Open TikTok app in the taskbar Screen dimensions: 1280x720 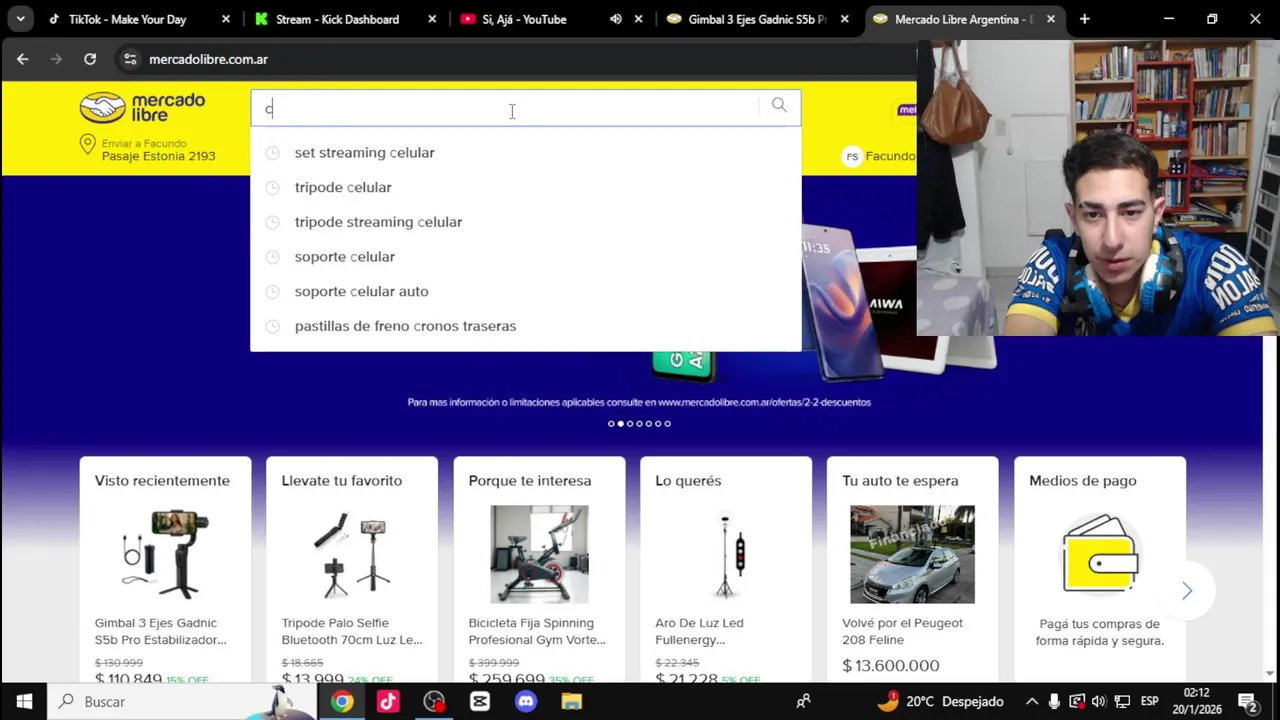388,702
